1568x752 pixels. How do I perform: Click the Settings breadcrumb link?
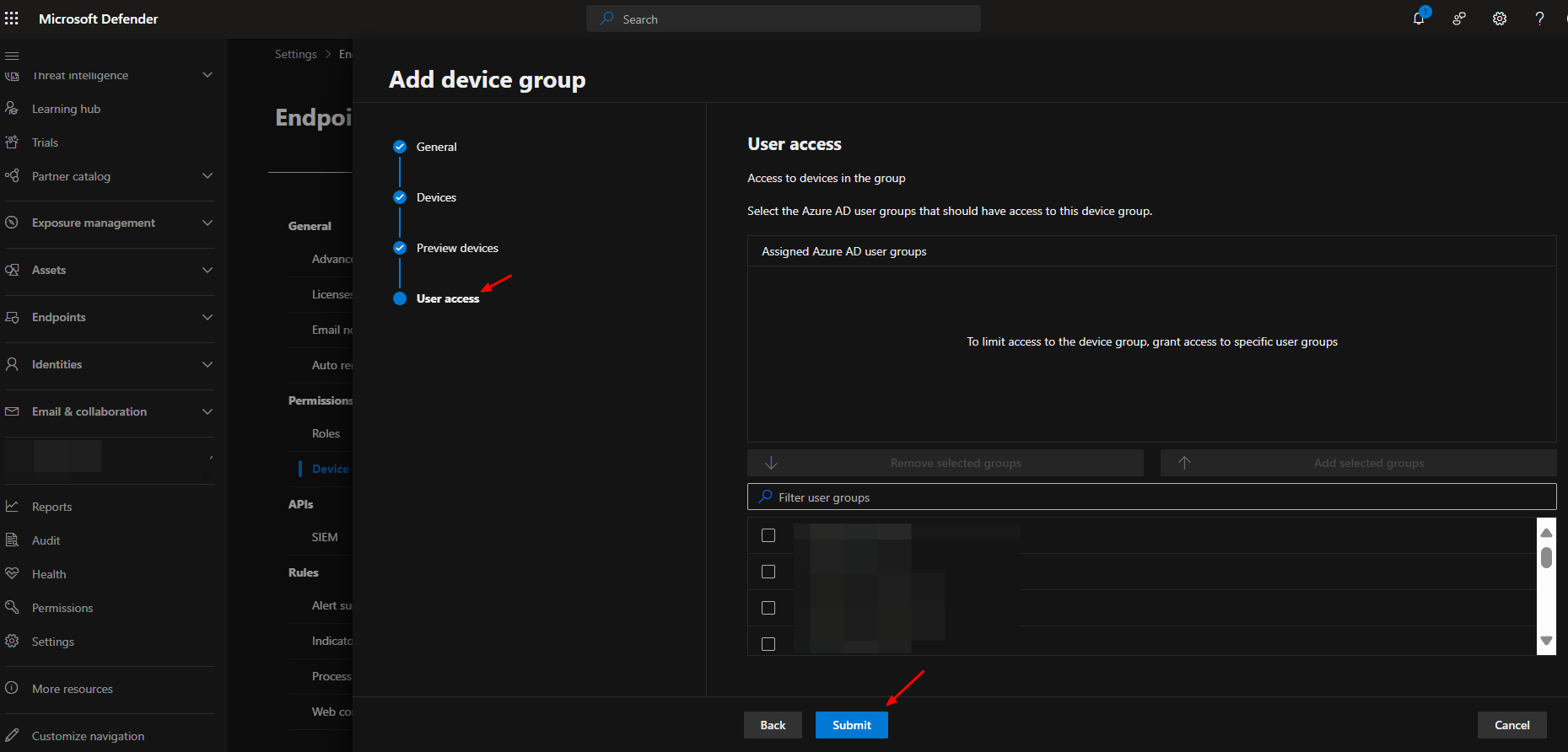tap(296, 54)
